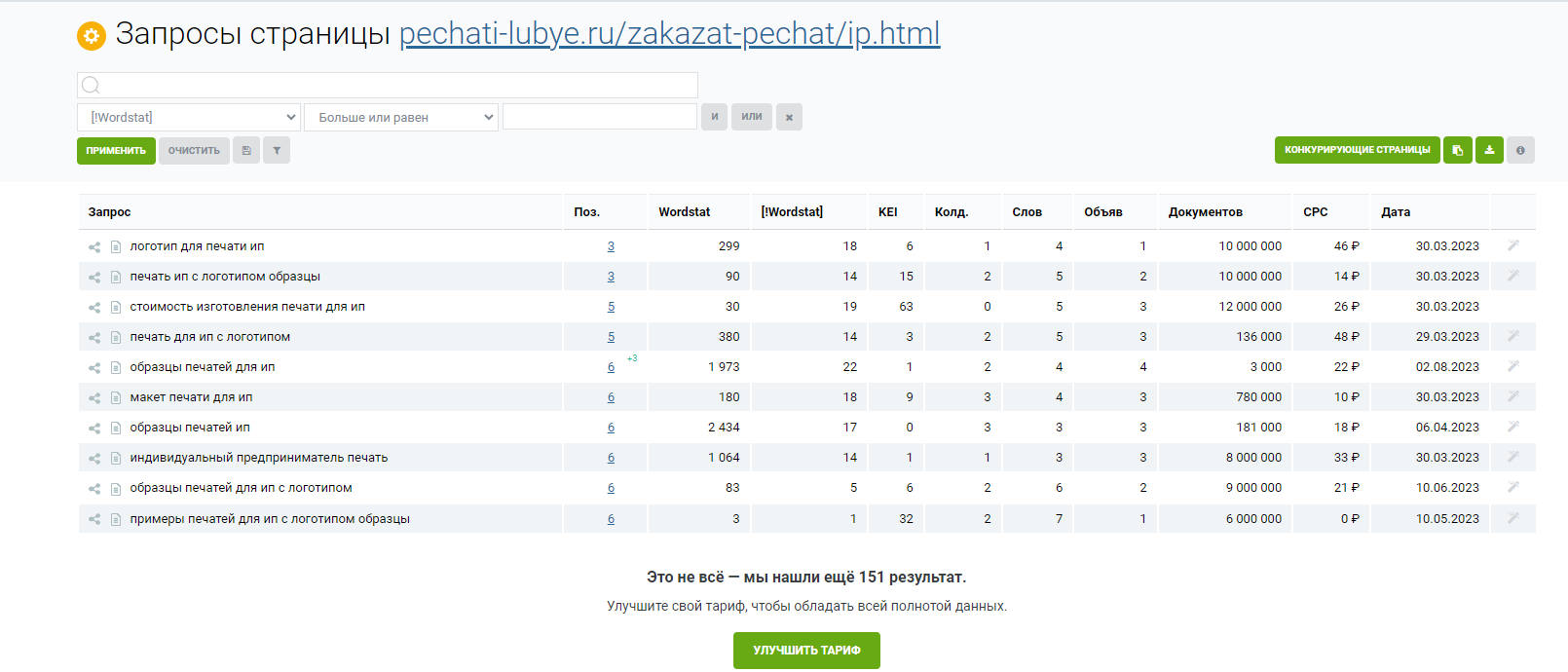Image resolution: width=1568 pixels, height=672 pixels.
Task: Click the CPC value '48 ₽'
Action: [x=1347, y=337]
